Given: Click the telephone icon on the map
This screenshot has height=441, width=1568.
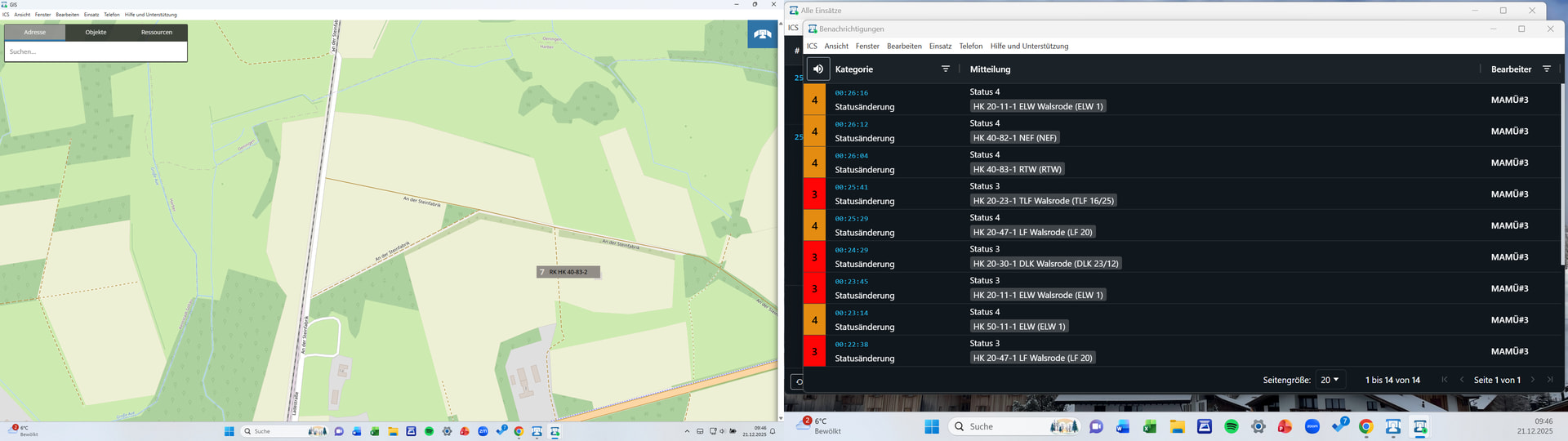Looking at the screenshot, I should tap(762, 34).
